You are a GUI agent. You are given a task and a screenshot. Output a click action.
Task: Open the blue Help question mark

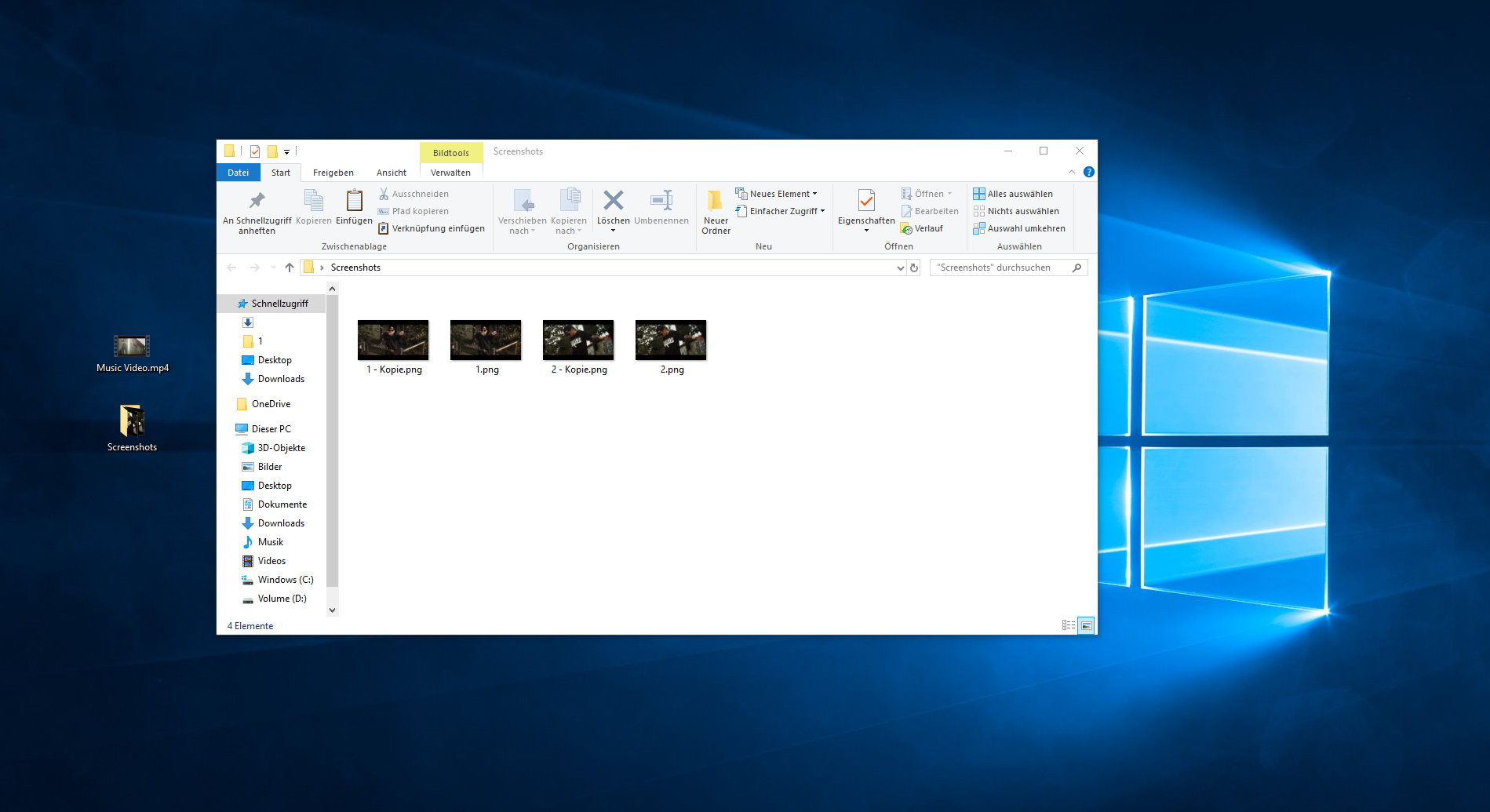point(1089,172)
